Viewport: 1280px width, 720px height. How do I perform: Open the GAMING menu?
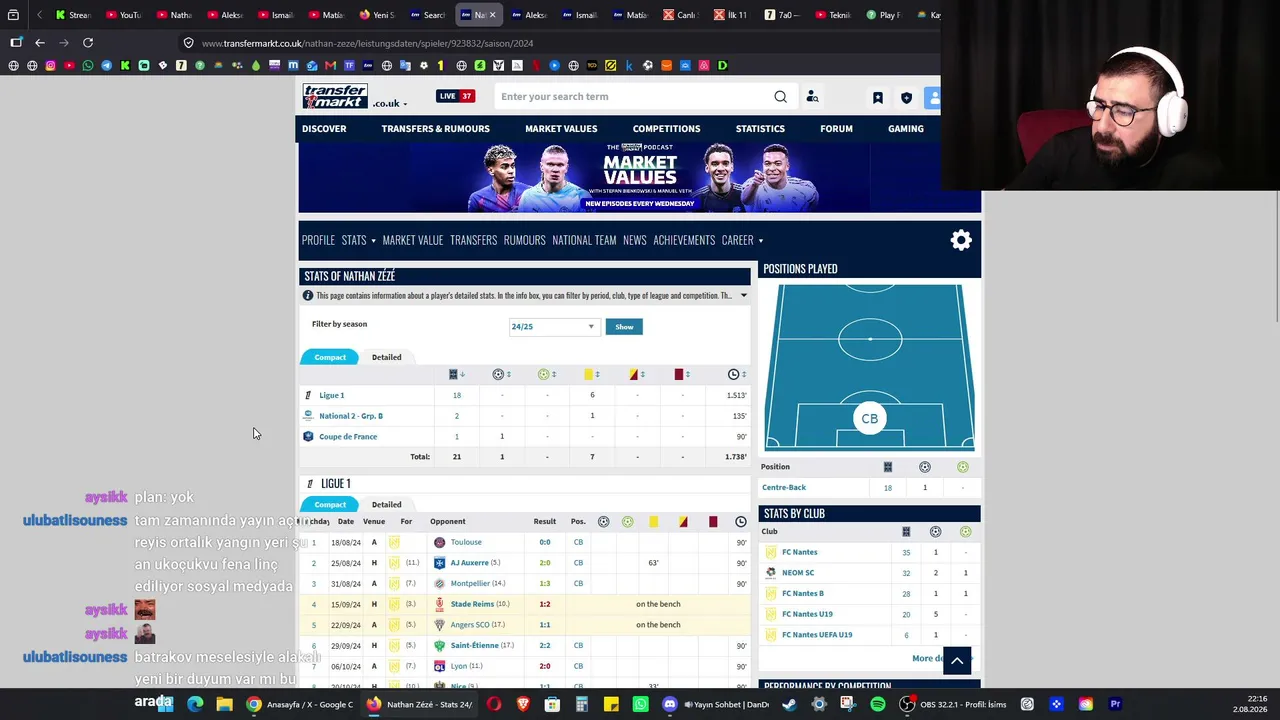[905, 129]
